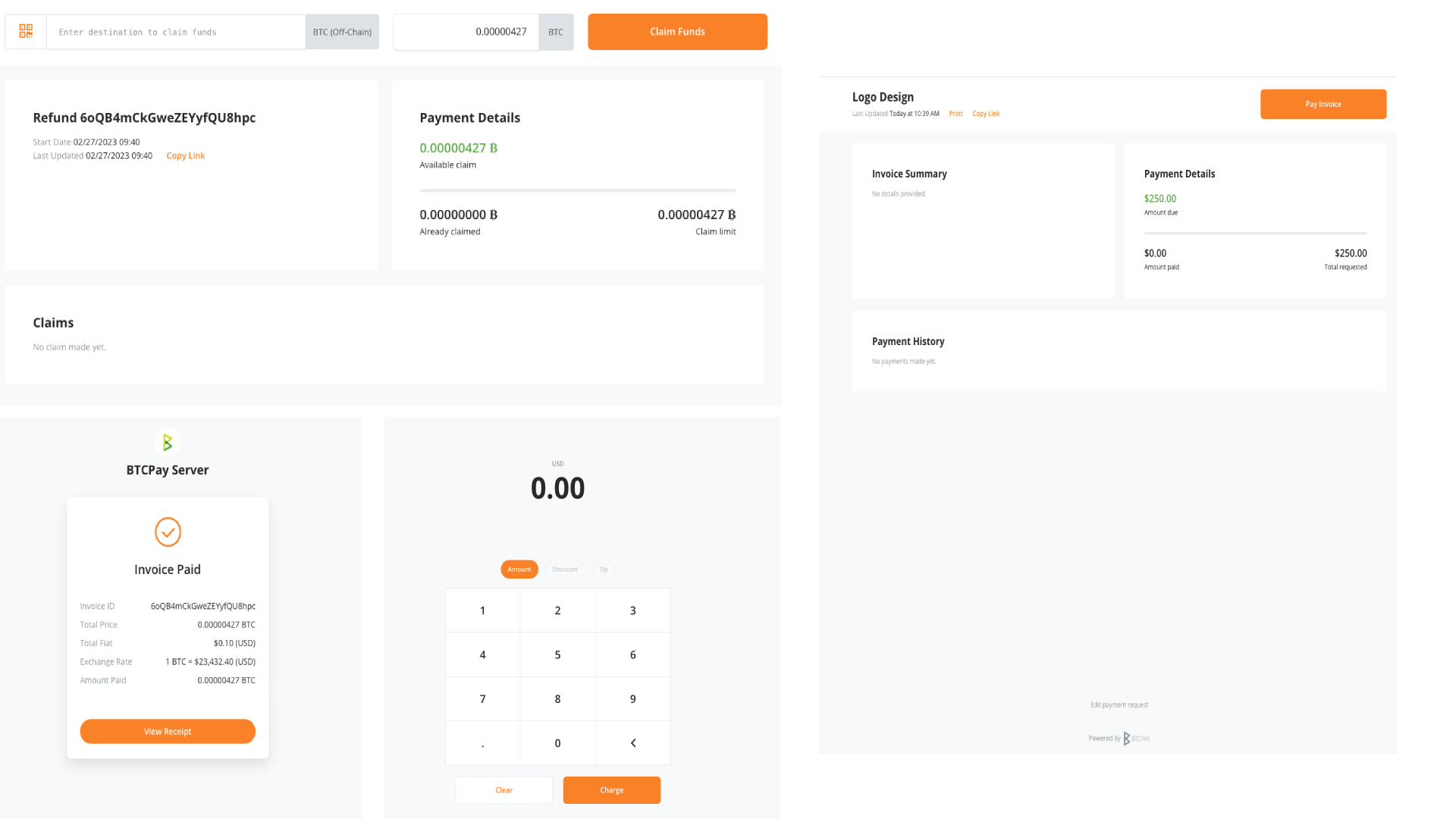Click the Powered by BTCPay logo
Viewport: 1456px width, 819px height.
coord(1136,738)
